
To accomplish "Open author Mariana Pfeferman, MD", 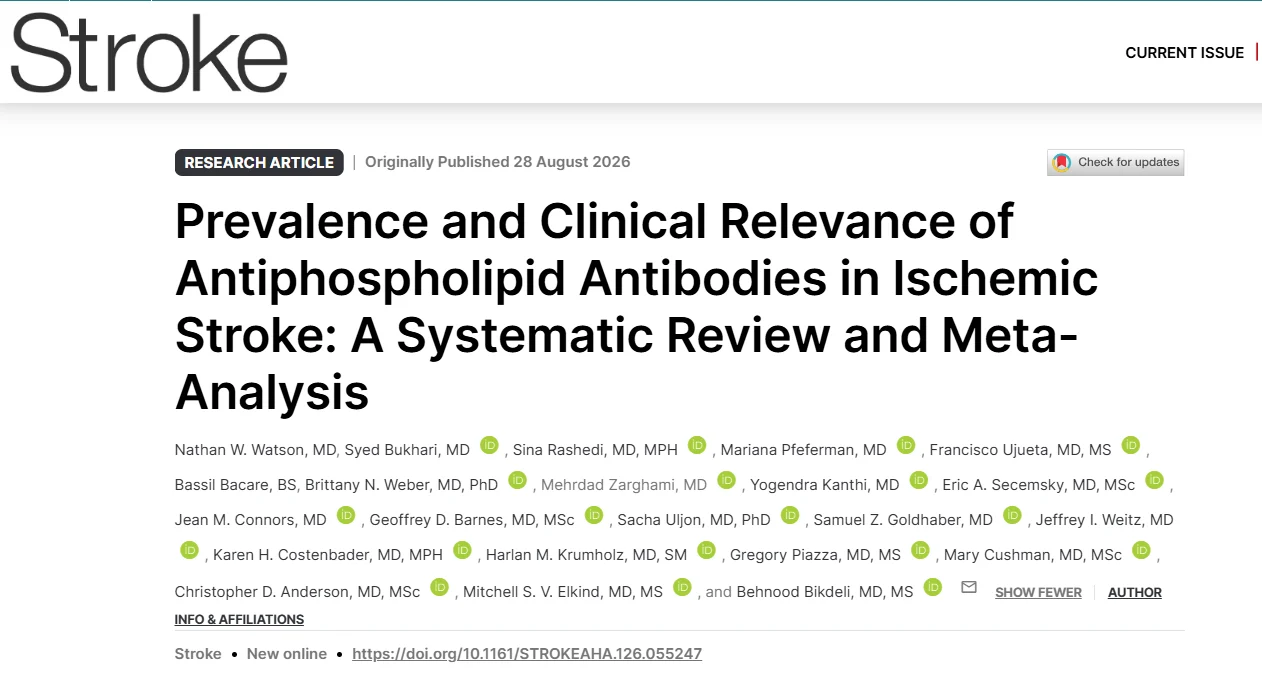I will coord(804,450).
